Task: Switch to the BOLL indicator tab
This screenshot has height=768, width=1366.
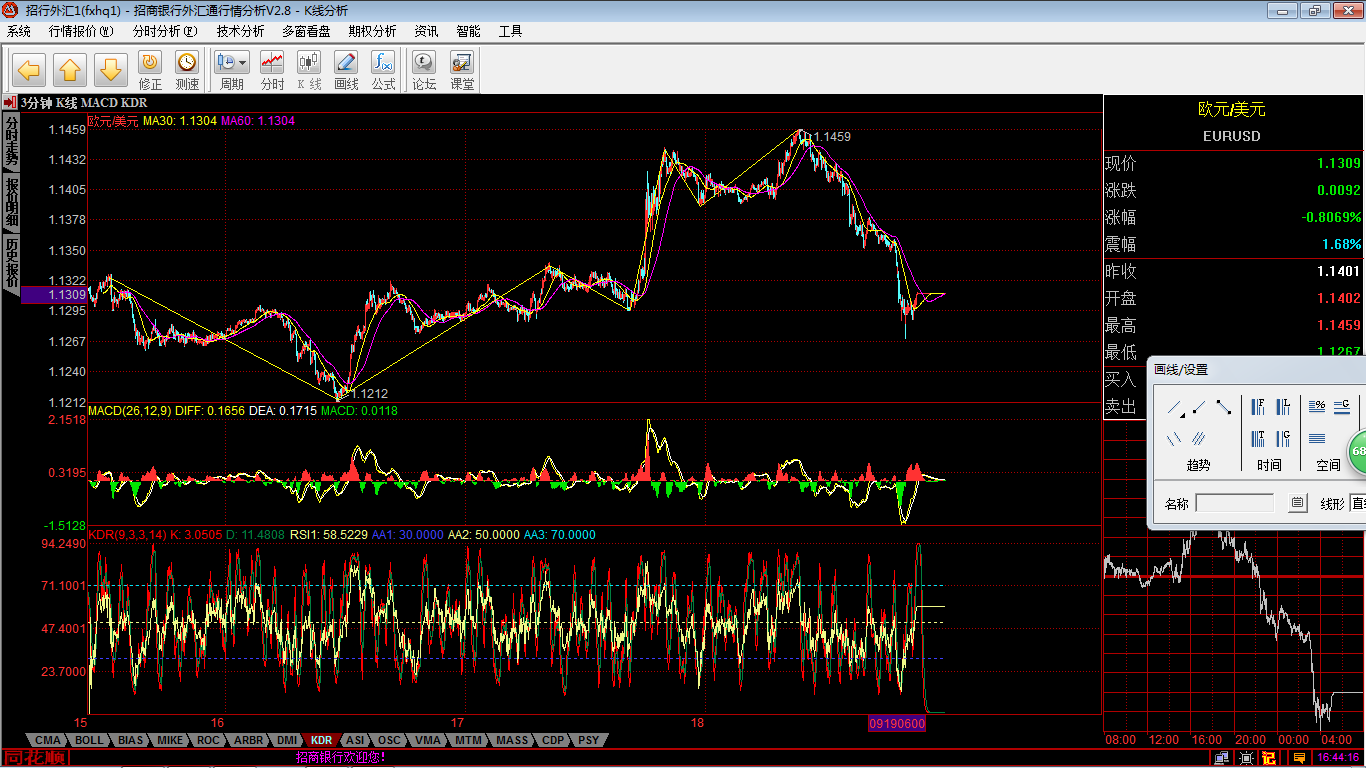Action: click(x=89, y=740)
